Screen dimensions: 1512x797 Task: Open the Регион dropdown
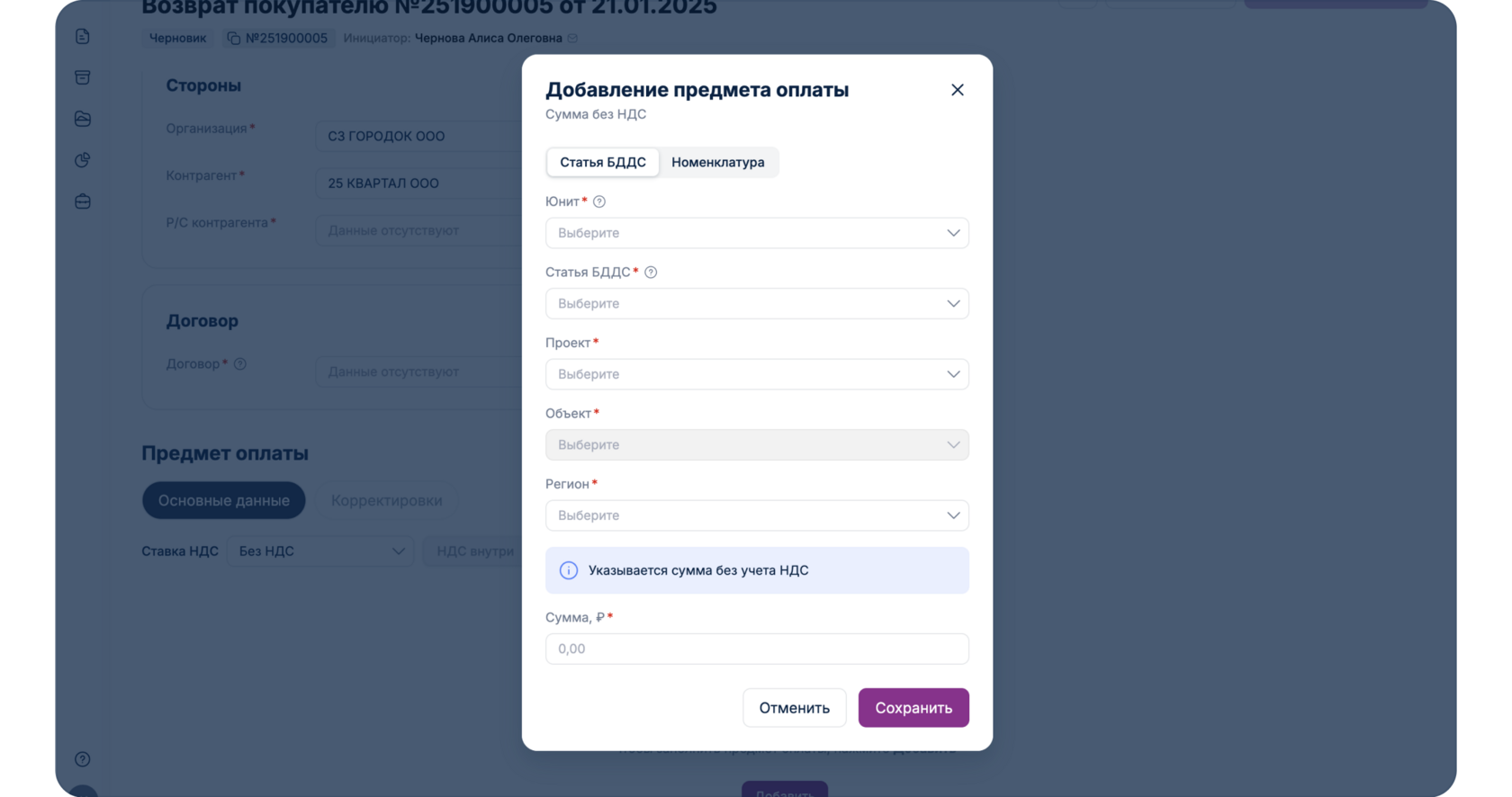click(x=757, y=515)
